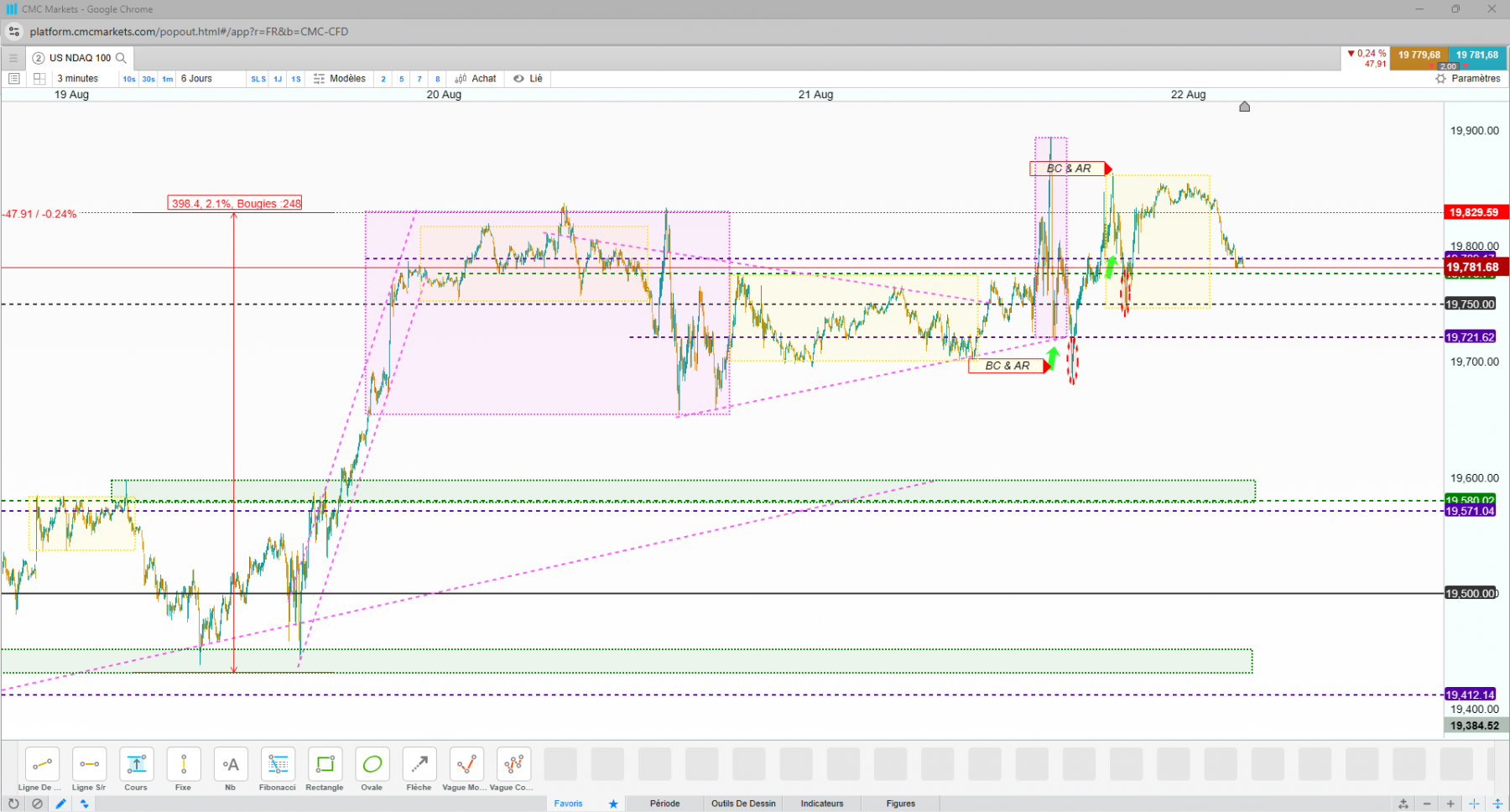Select the Fibonacci drawing tool
This screenshot has width=1510, height=812.
(277, 764)
